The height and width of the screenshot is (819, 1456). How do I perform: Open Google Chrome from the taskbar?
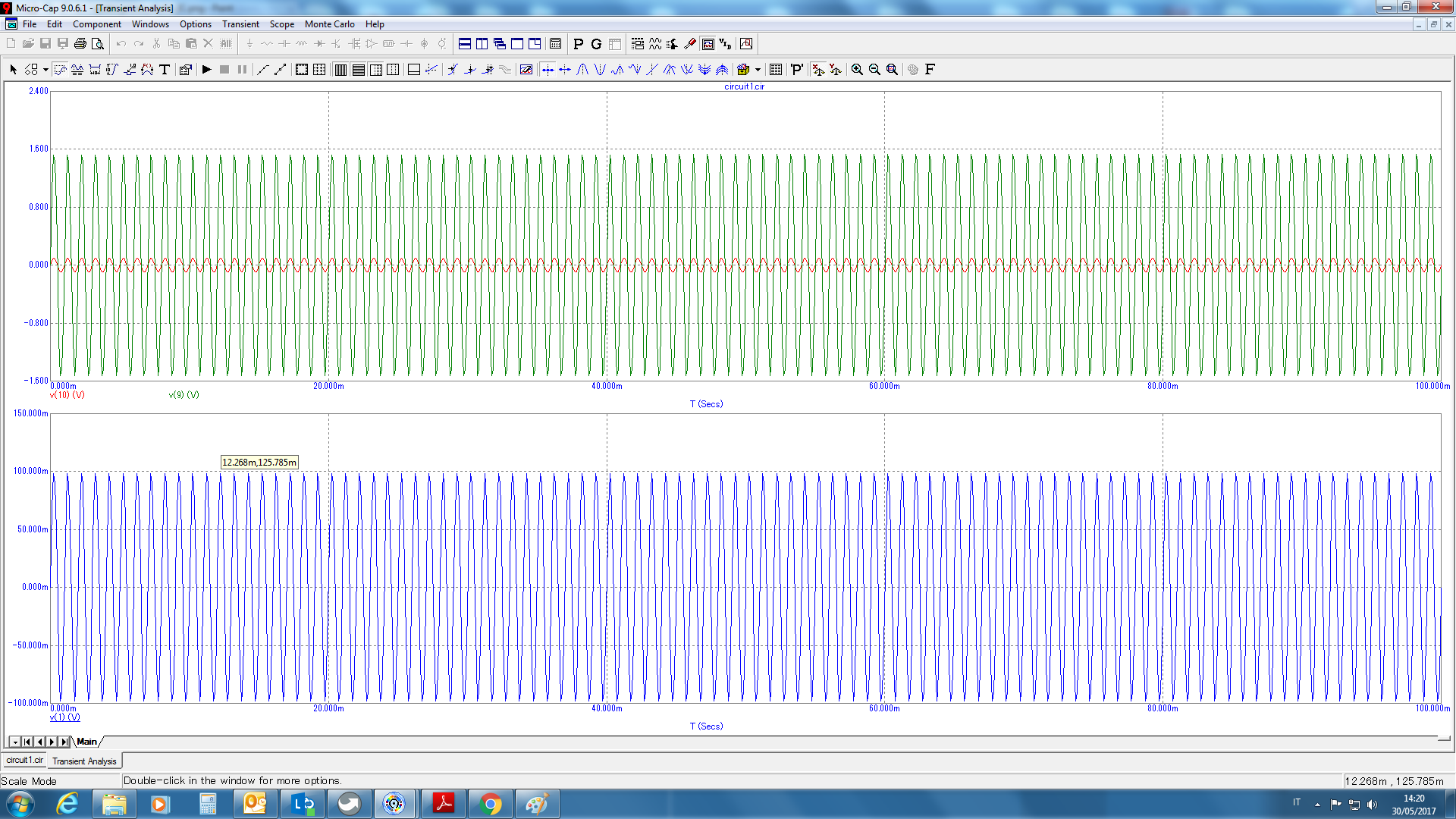(491, 804)
